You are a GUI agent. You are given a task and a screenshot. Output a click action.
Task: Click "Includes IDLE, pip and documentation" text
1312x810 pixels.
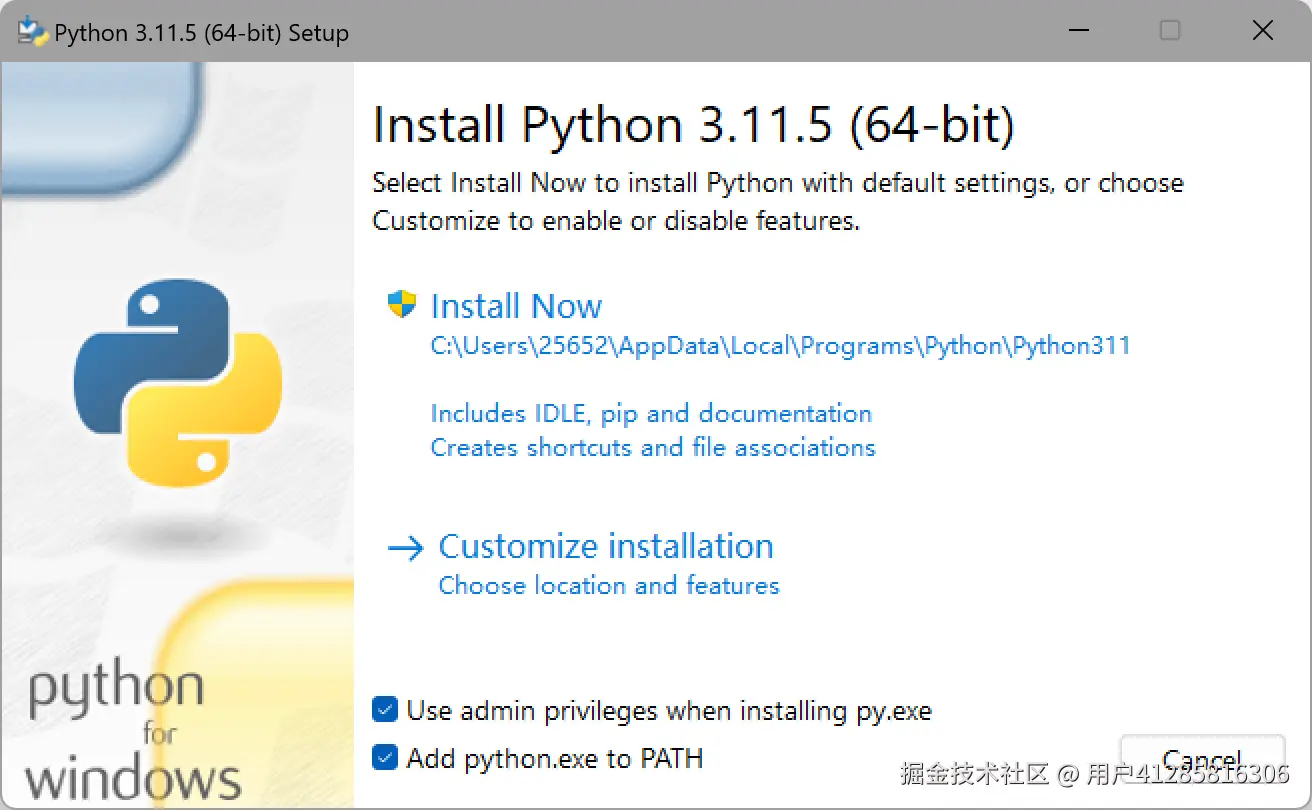coord(651,414)
